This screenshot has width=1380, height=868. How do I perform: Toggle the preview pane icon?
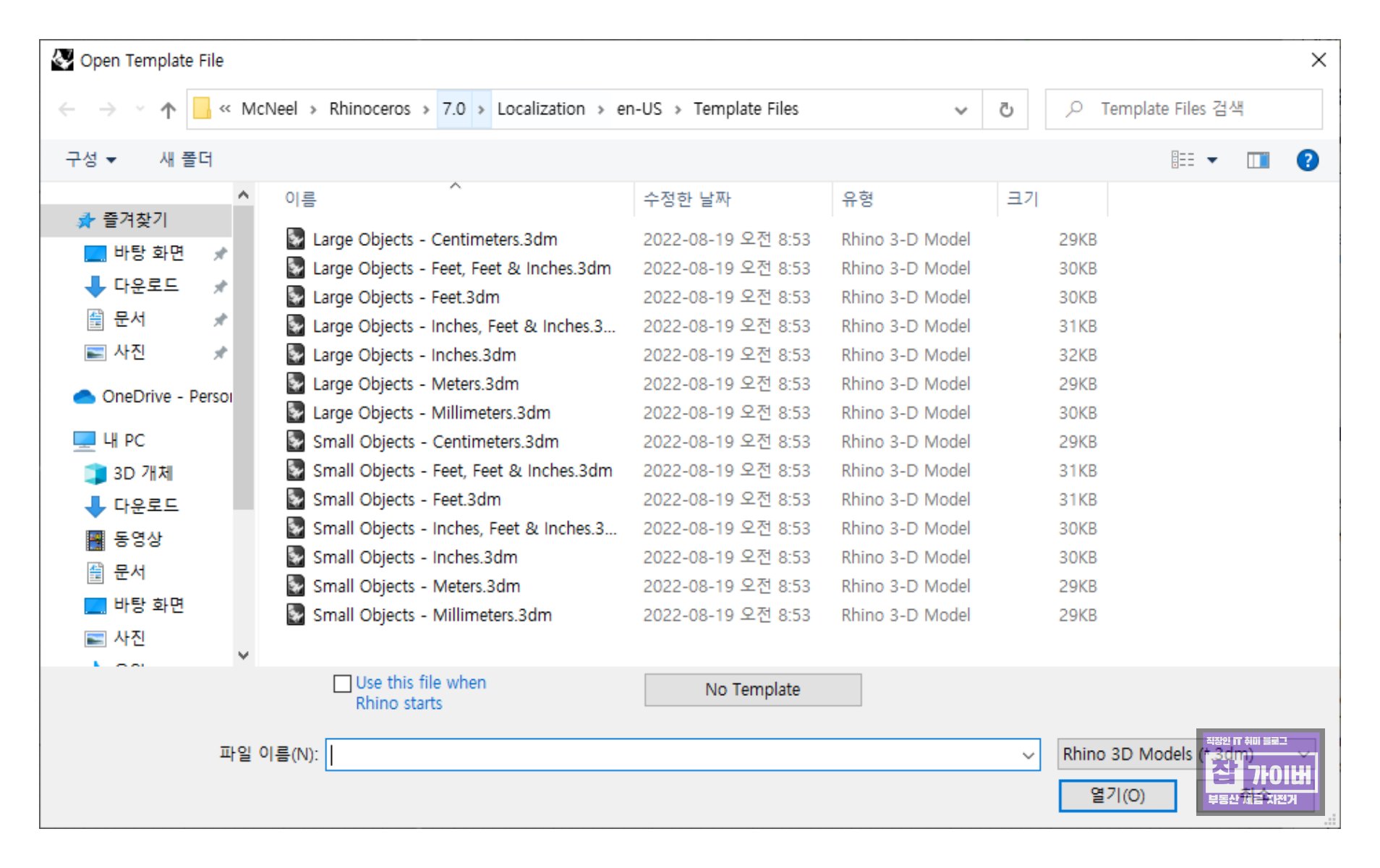[1258, 160]
